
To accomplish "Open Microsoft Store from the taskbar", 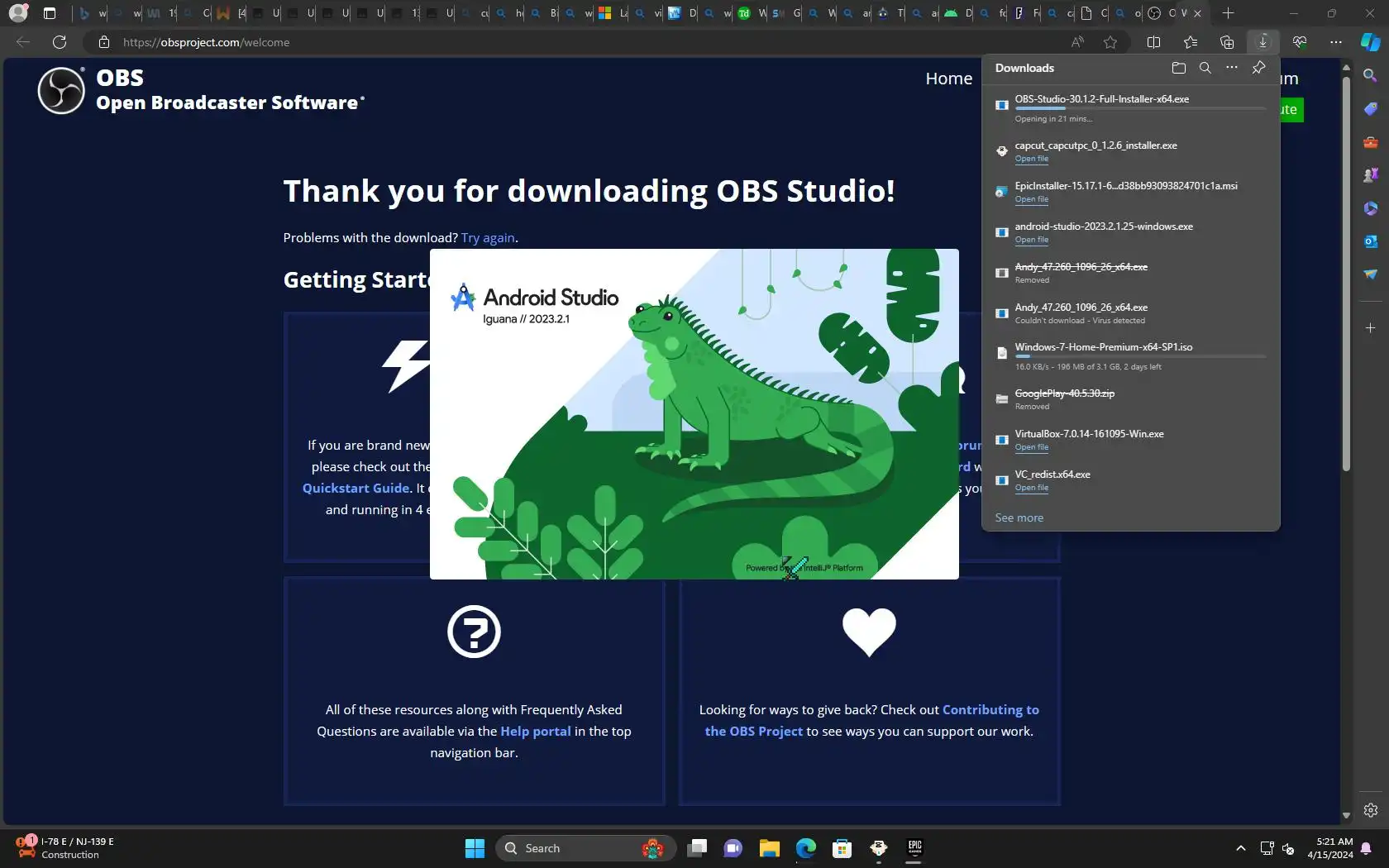I will 842,848.
